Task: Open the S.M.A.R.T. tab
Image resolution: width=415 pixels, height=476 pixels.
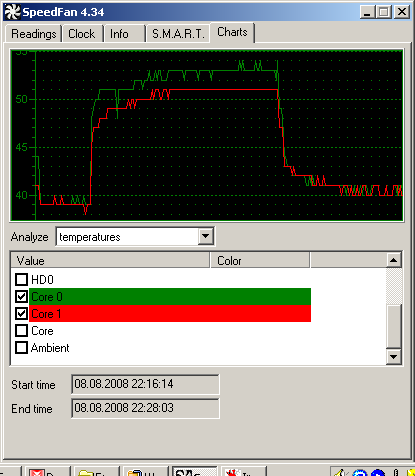Action: pos(178,34)
